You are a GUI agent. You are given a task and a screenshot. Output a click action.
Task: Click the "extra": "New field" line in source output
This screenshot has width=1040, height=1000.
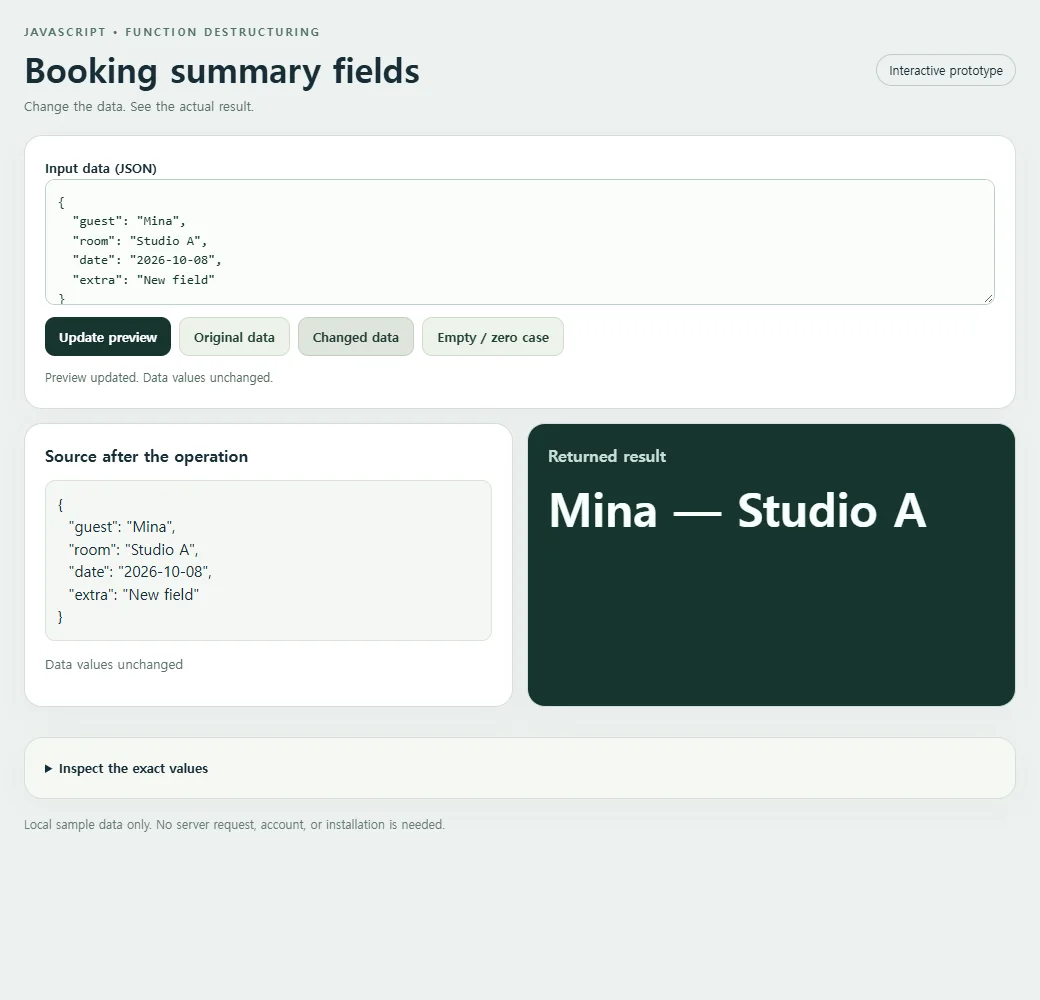tap(133, 595)
